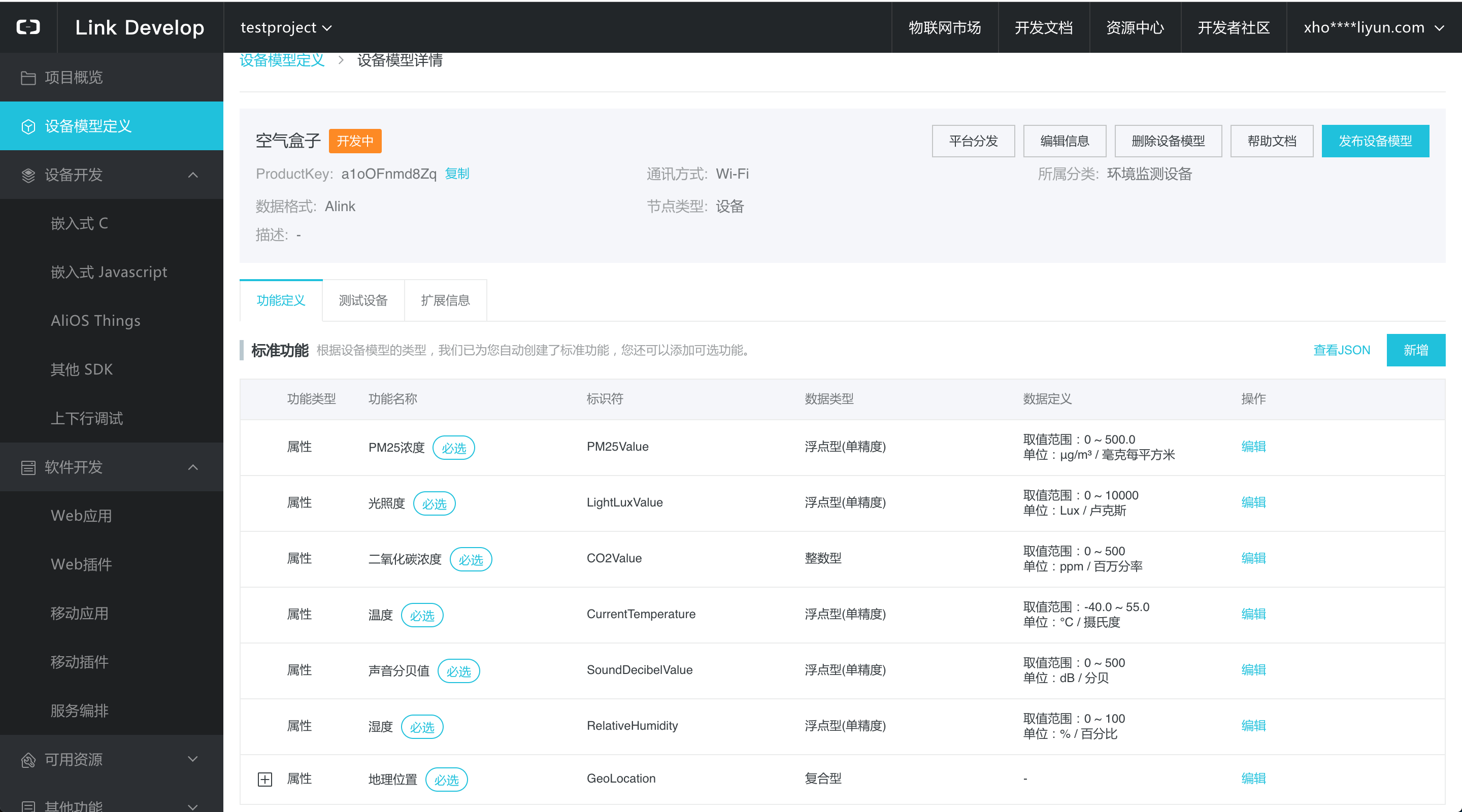The height and width of the screenshot is (812, 1462).
Task: Open 项目概览 in the sidebar
Action: pyautogui.click(x=112, y=77)
